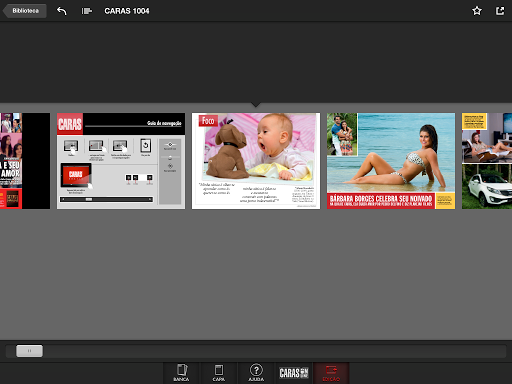Click the page scrubber track
512x384 pixels.
point(256,351)
